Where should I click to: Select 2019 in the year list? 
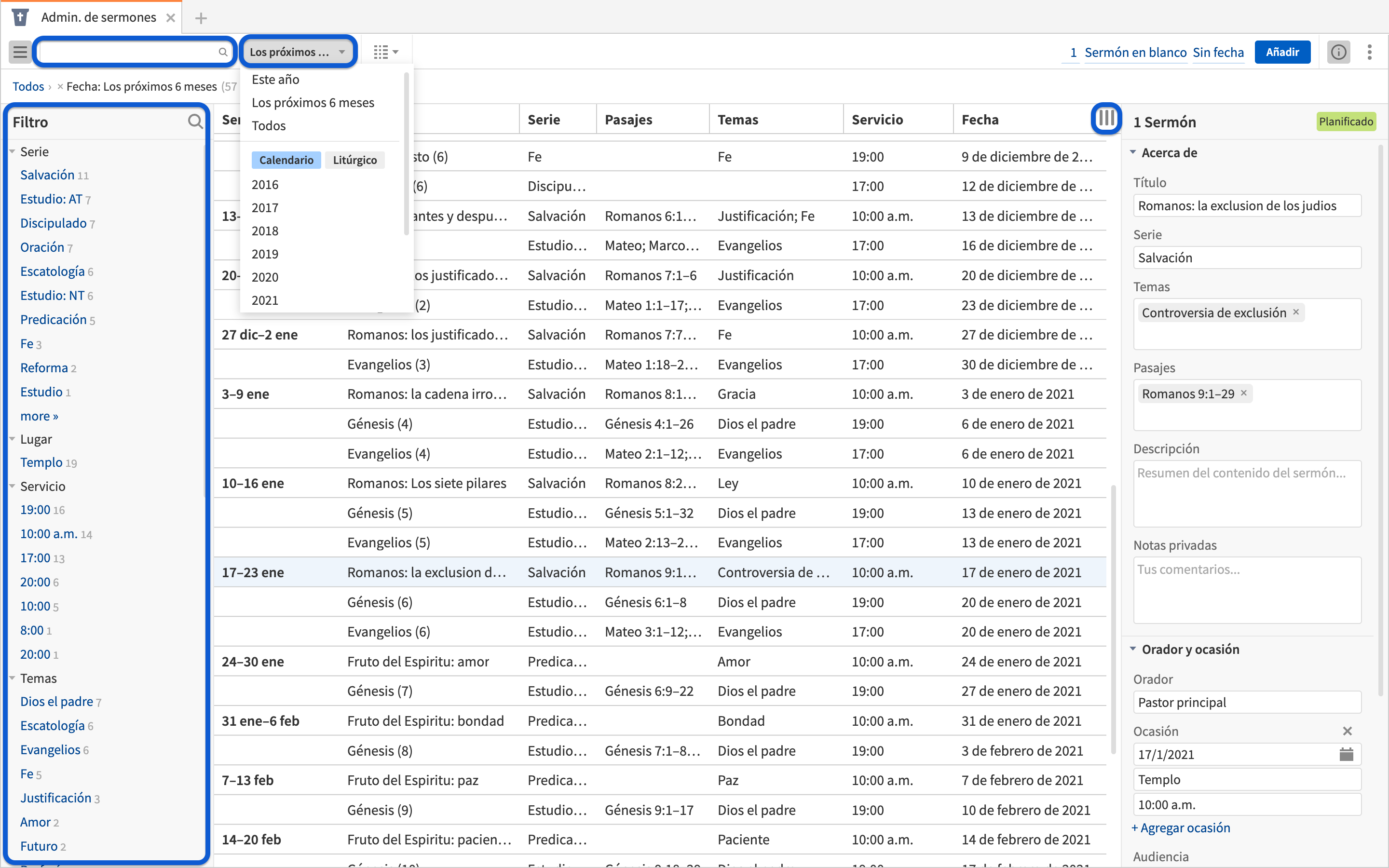point(265,254)
